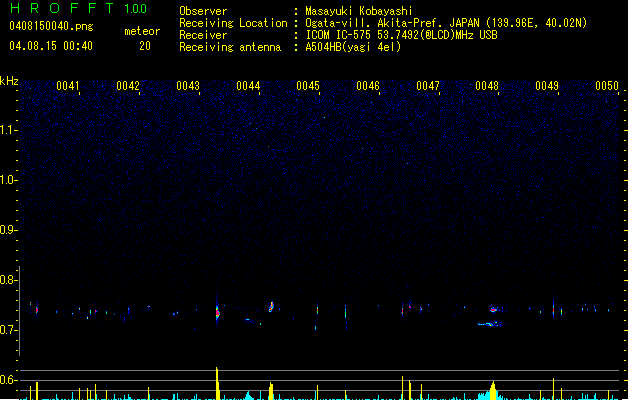
Task: Click the 0046 time marker
Action: [368, 86]
